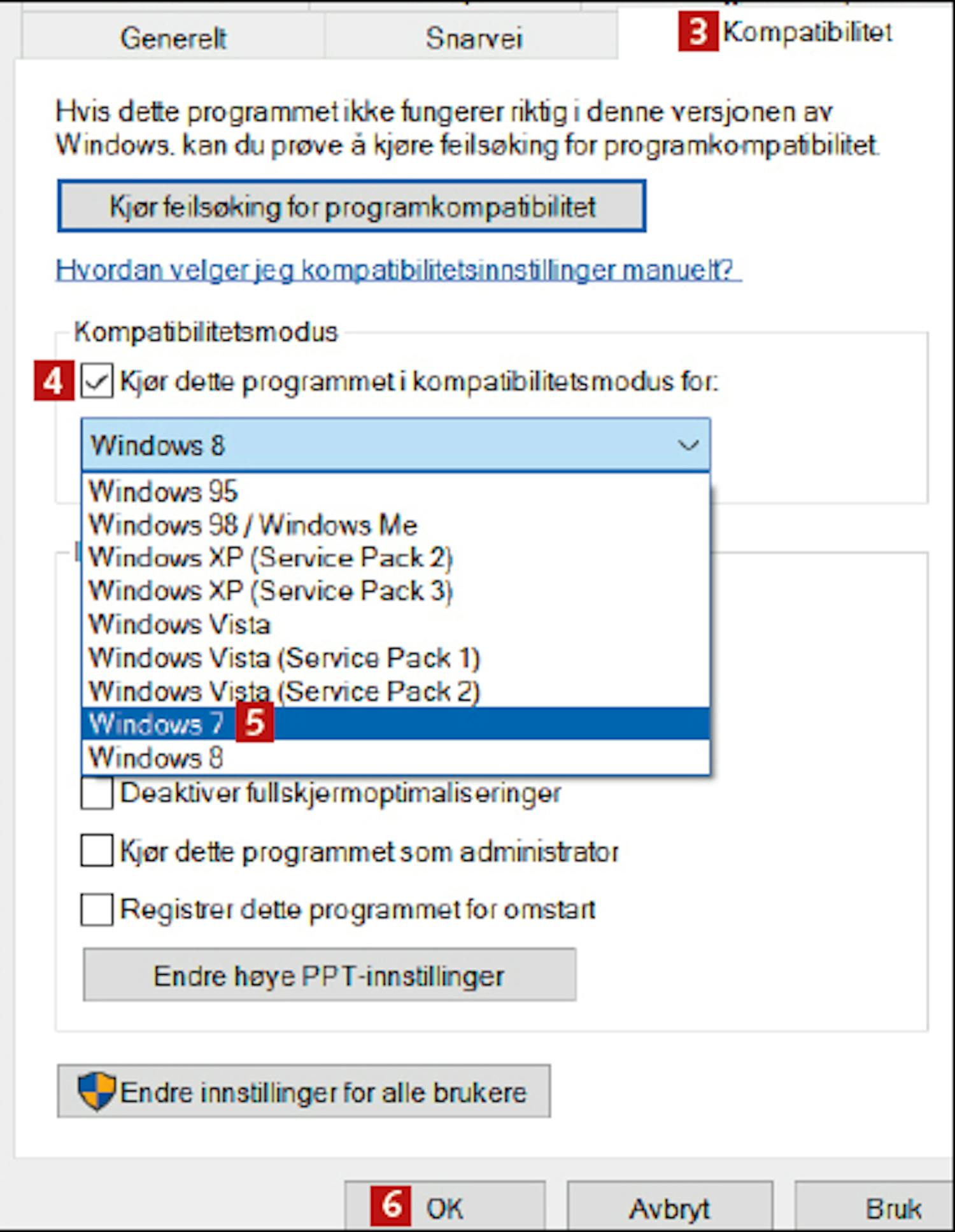
Task: Click the dropdown chevron arrow icon
Action: click(688, 445)
